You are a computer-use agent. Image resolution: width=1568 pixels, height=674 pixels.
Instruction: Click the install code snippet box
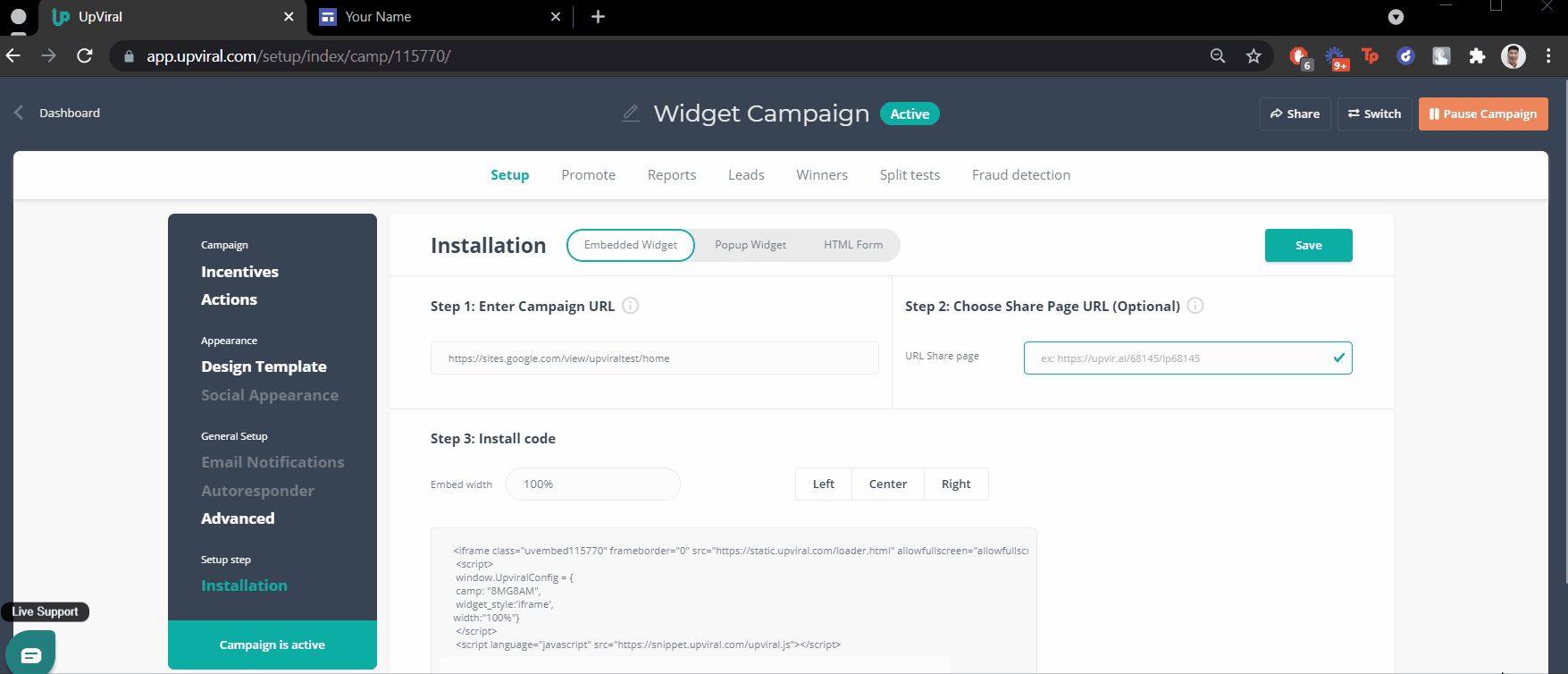point(734,599)
